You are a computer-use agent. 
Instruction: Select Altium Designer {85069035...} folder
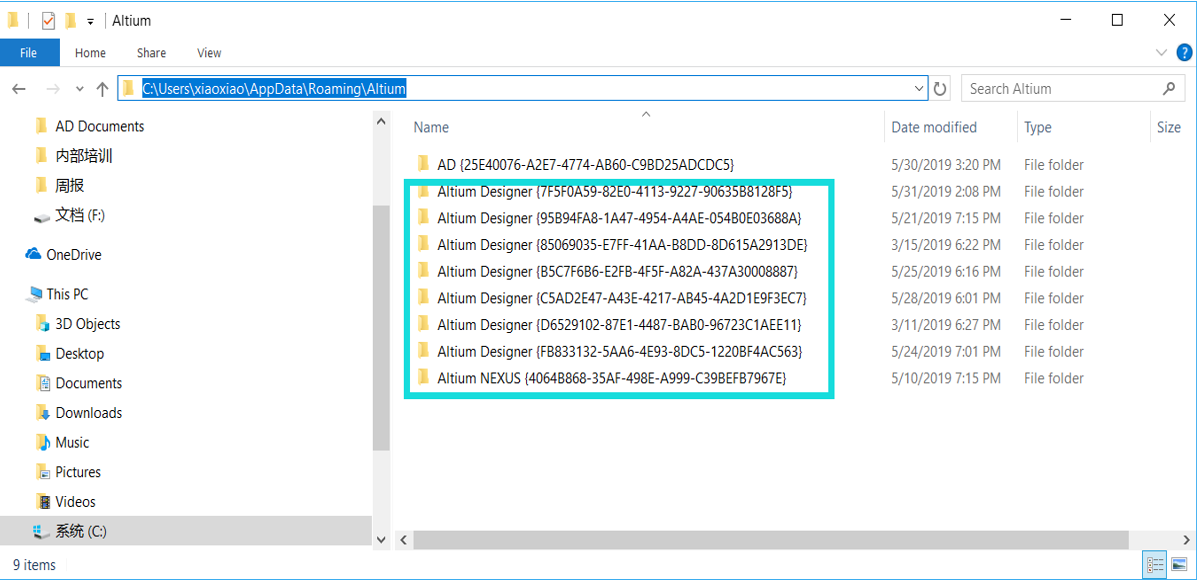[622, 245]
